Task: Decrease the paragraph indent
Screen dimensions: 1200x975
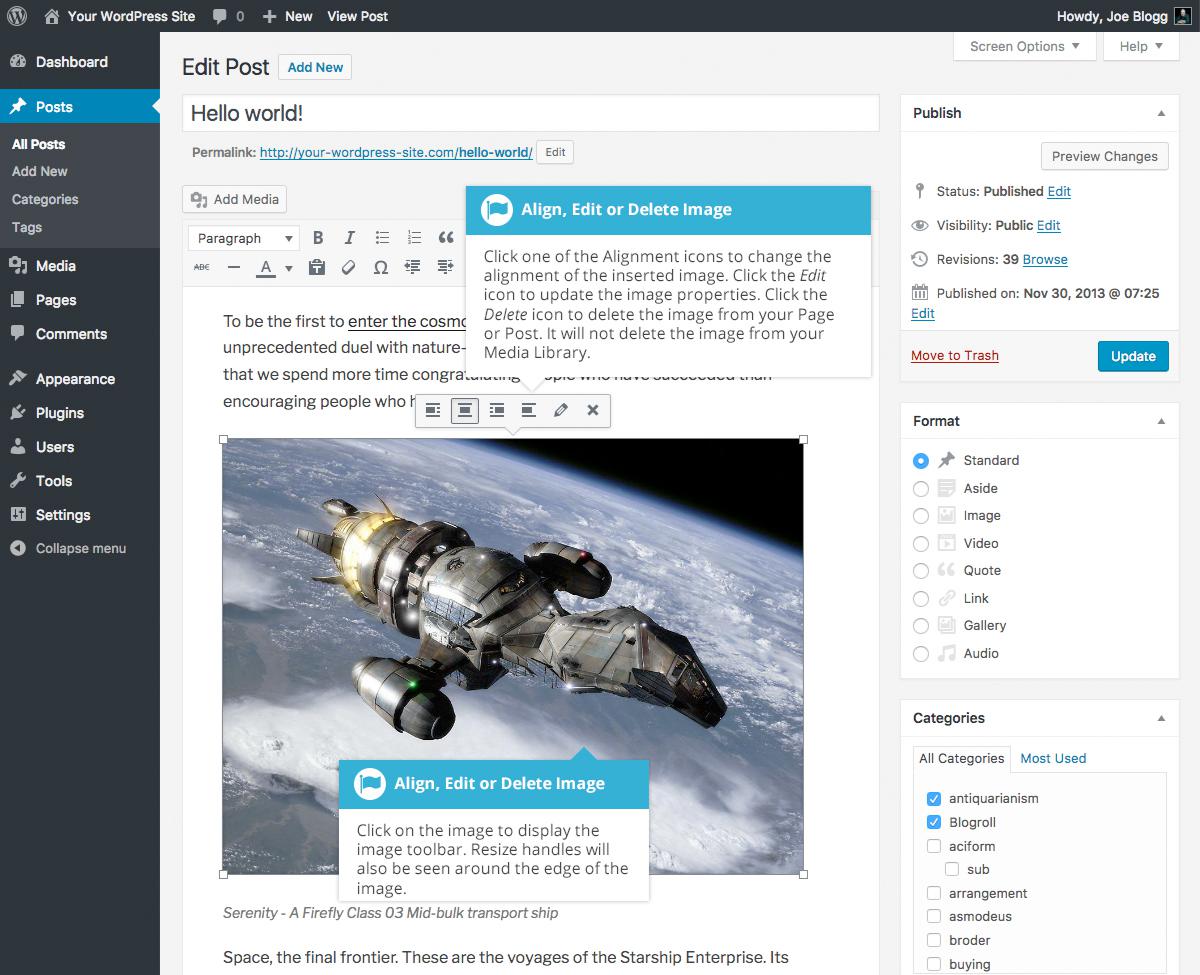Action: pos(412,267)
